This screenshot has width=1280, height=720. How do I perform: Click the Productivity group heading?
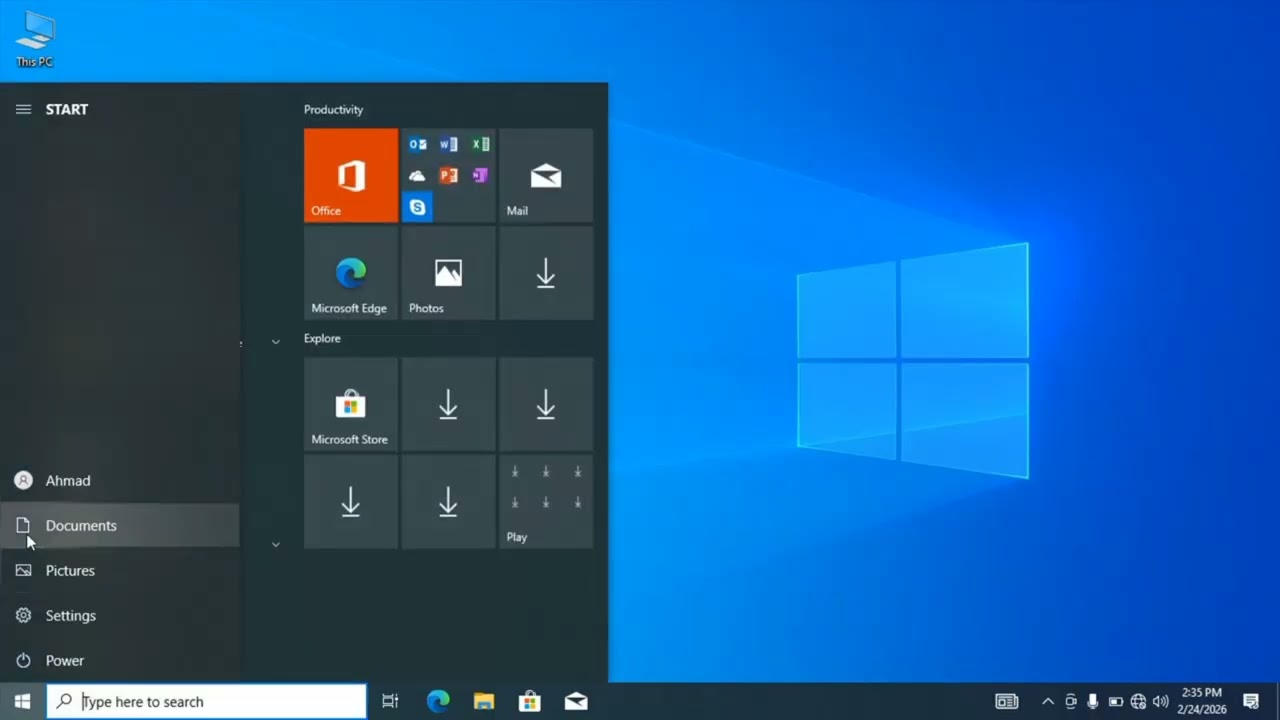[333, 110]
